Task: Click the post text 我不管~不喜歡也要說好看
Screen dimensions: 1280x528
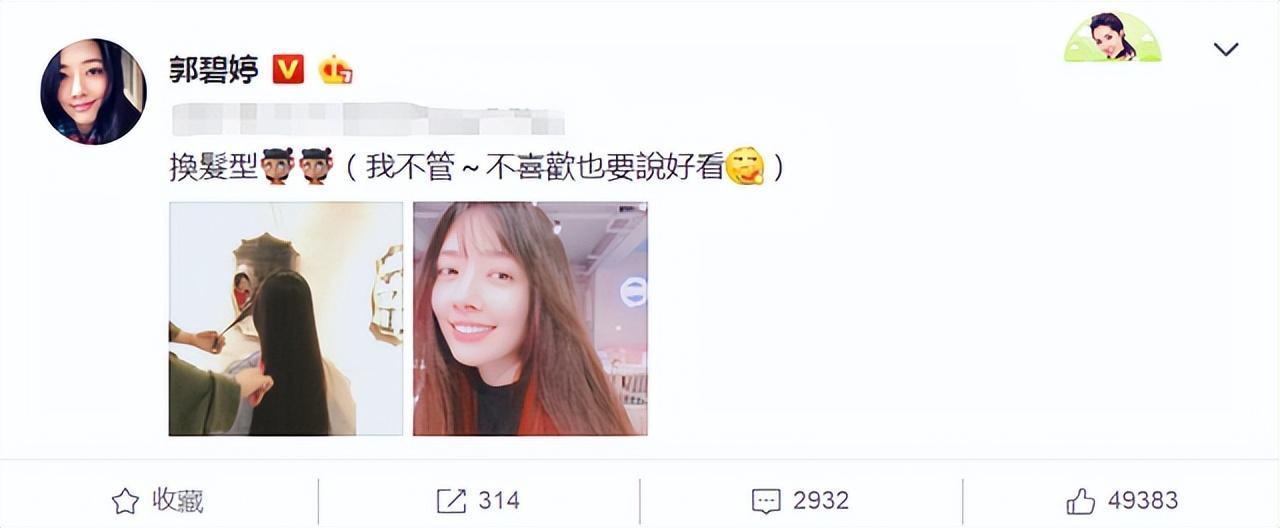Action: (544, 167)
